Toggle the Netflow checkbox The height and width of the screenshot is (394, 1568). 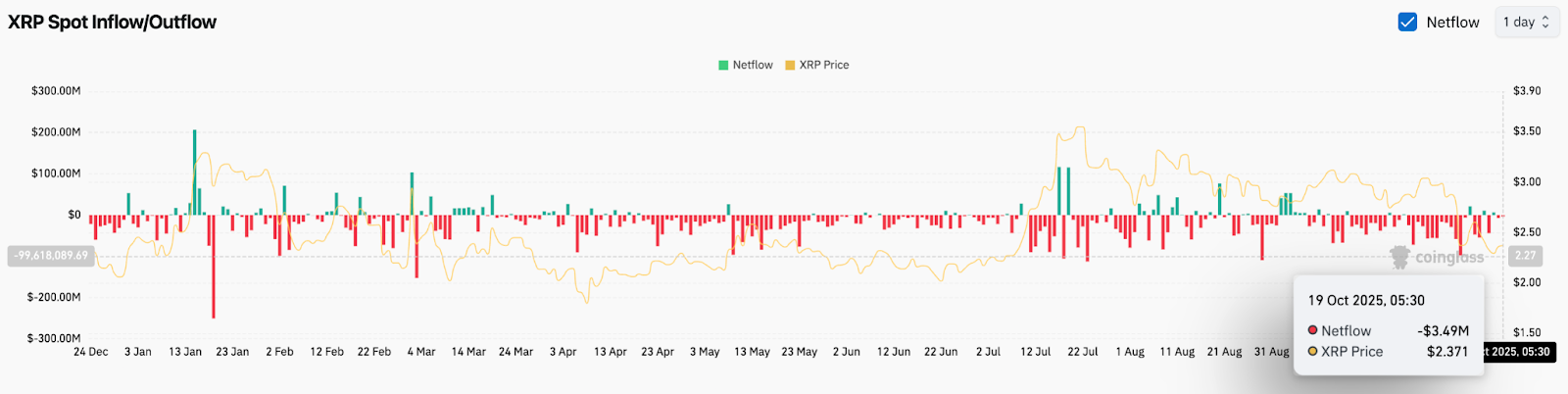1407,22
